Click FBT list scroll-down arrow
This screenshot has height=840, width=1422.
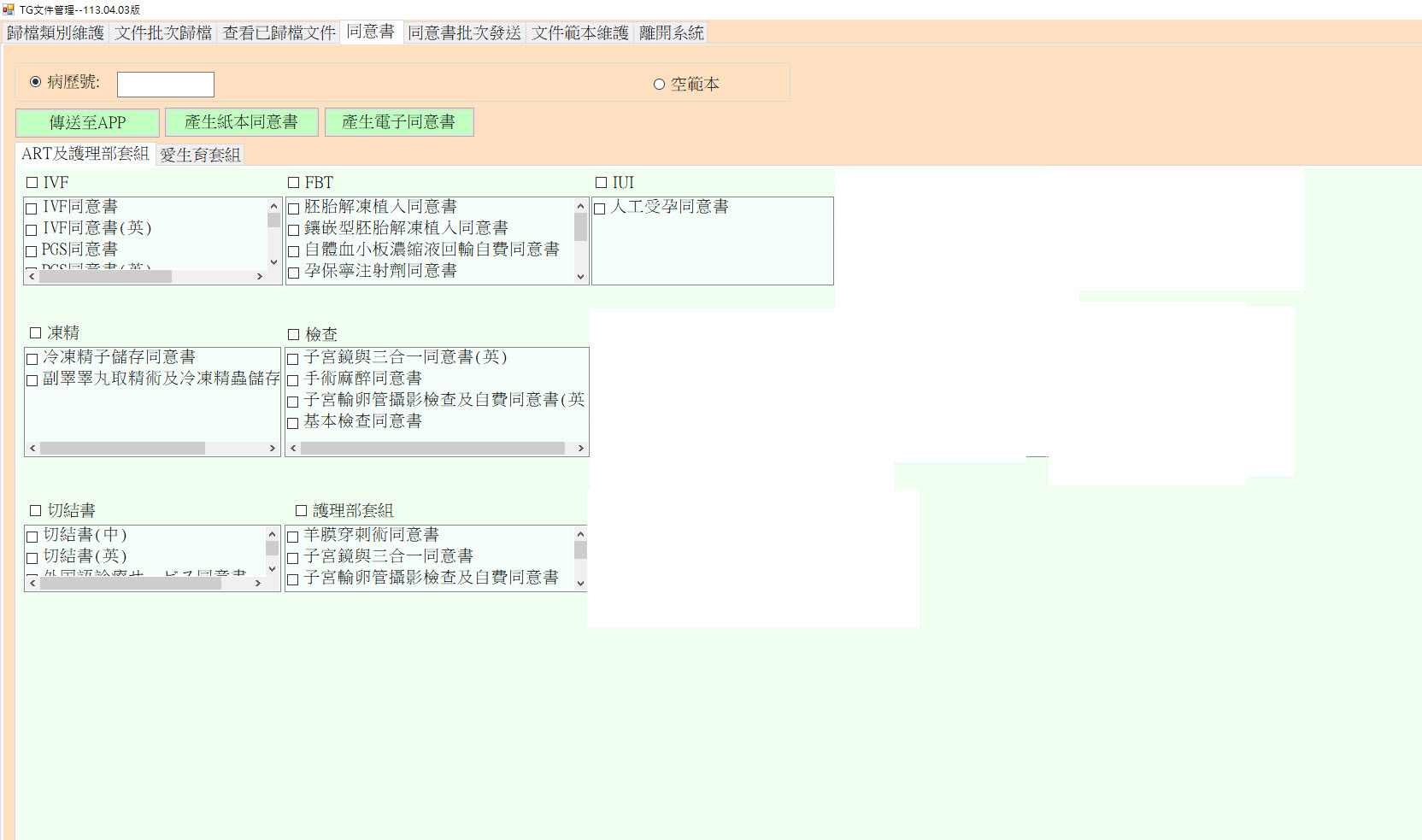click(580, 277)
